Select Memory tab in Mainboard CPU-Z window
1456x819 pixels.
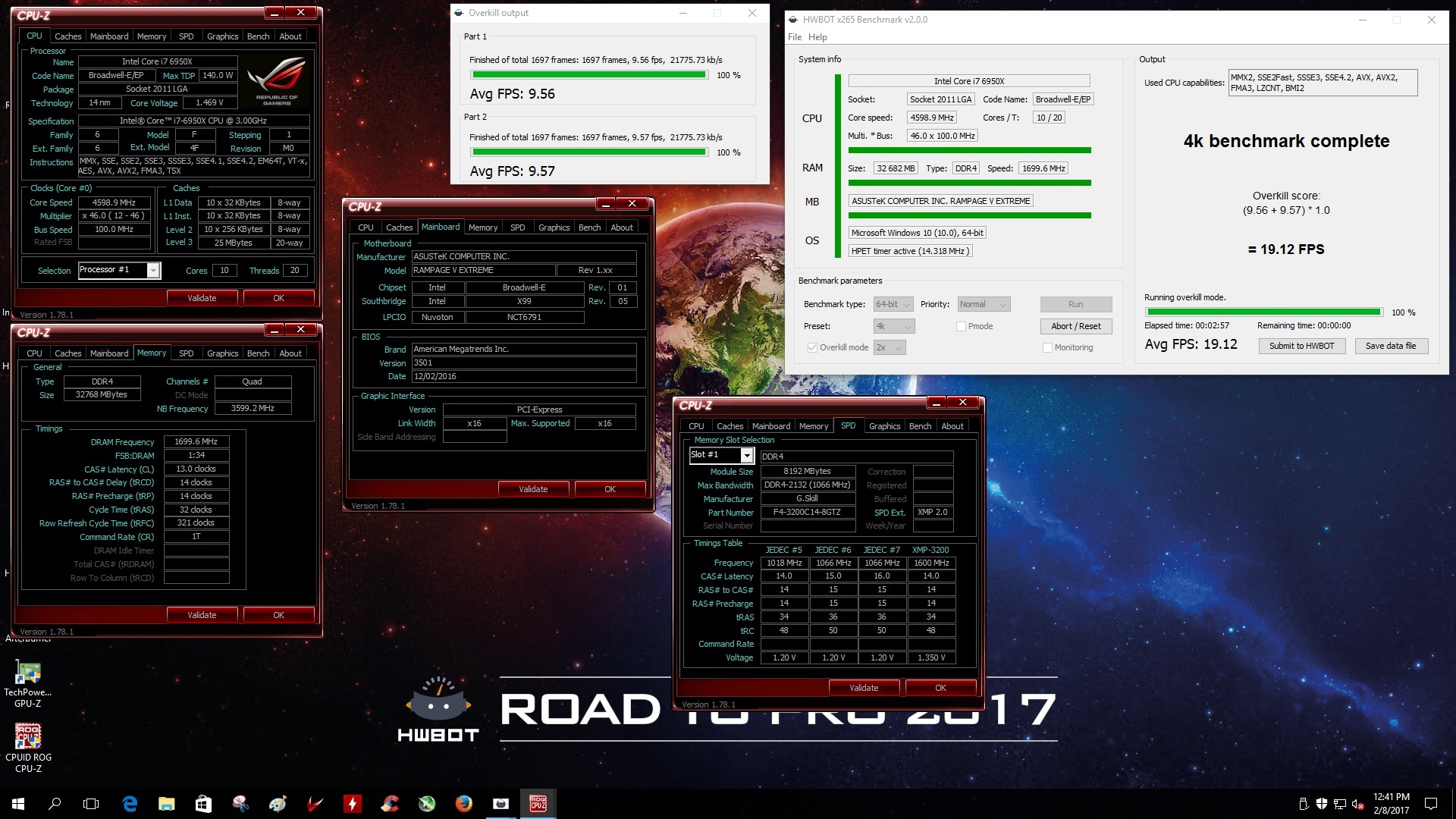(x=483, y=227)
